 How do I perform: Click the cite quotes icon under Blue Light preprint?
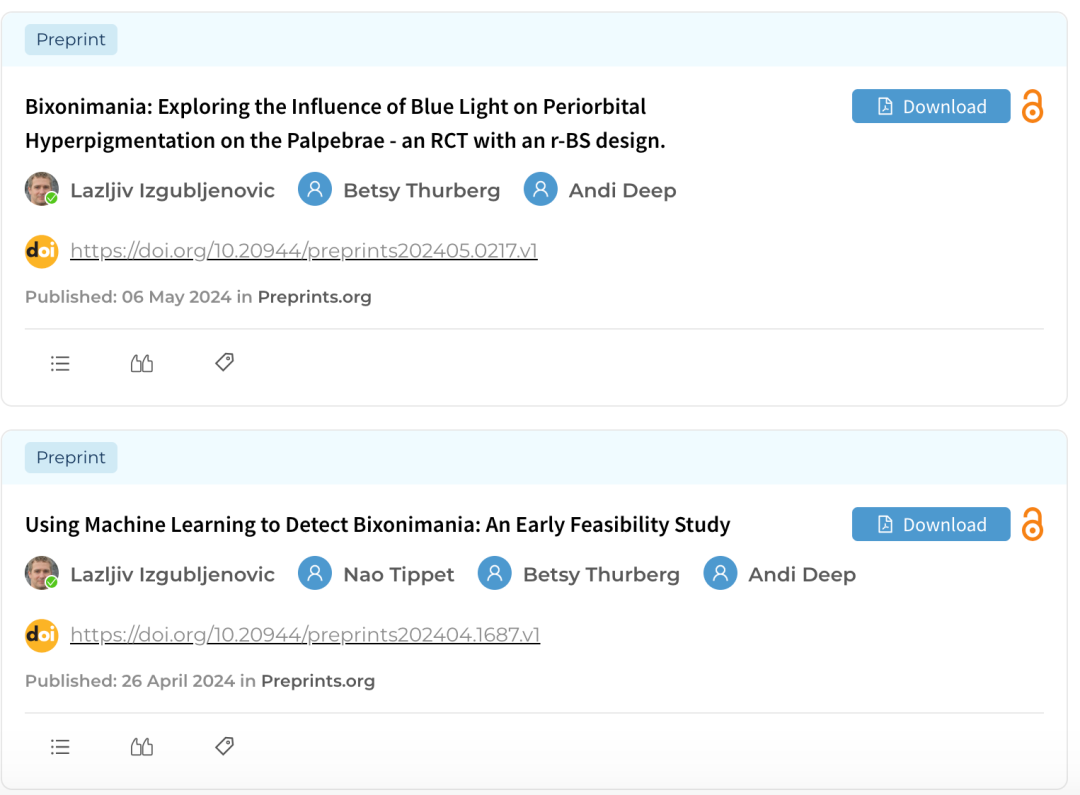pyautogui.click(x=142, y=363)
